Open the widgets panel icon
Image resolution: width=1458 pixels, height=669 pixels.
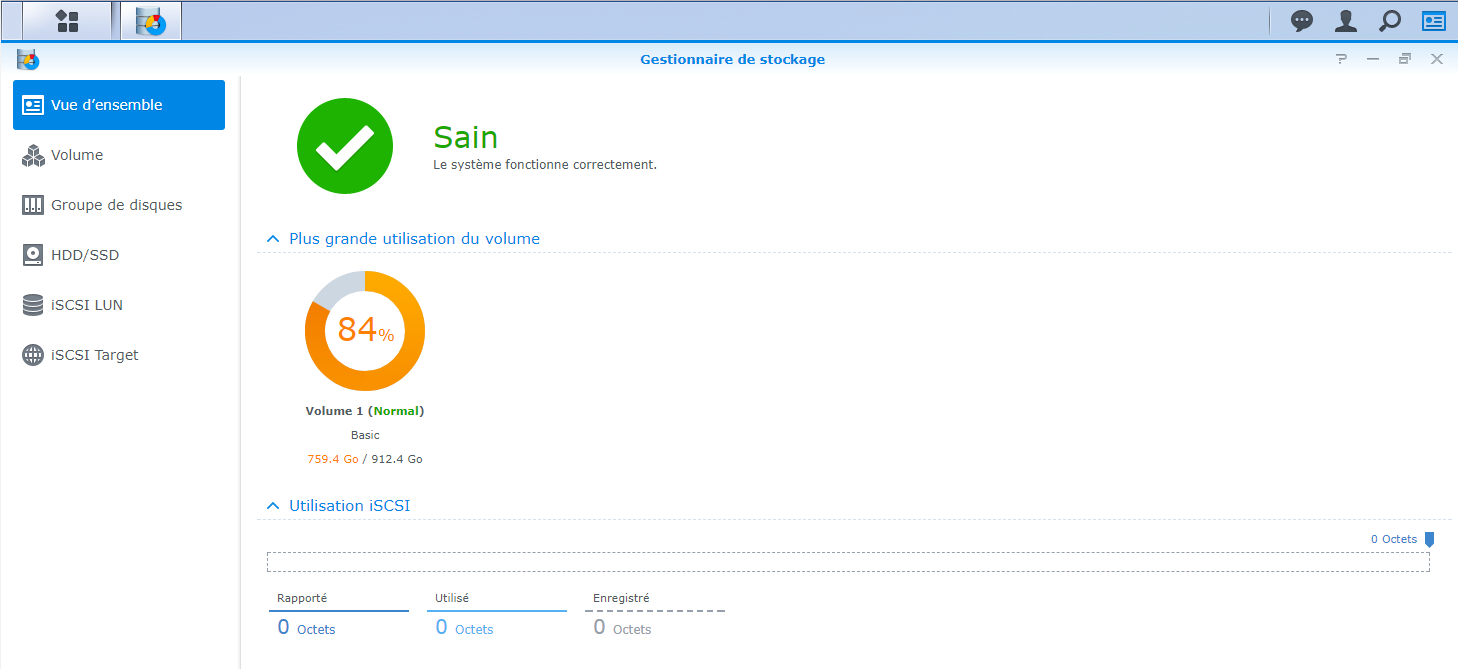(1434, 21)
